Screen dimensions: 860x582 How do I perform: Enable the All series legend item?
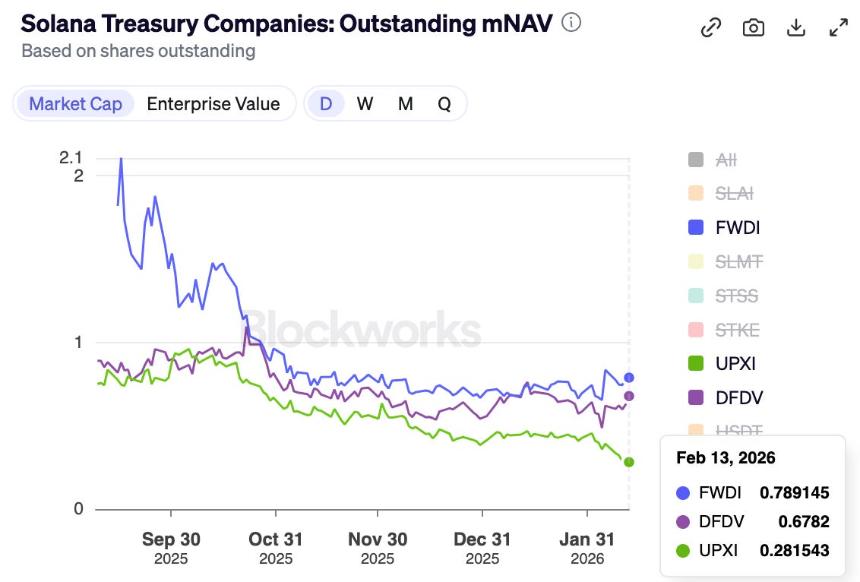tap(712, 160)
